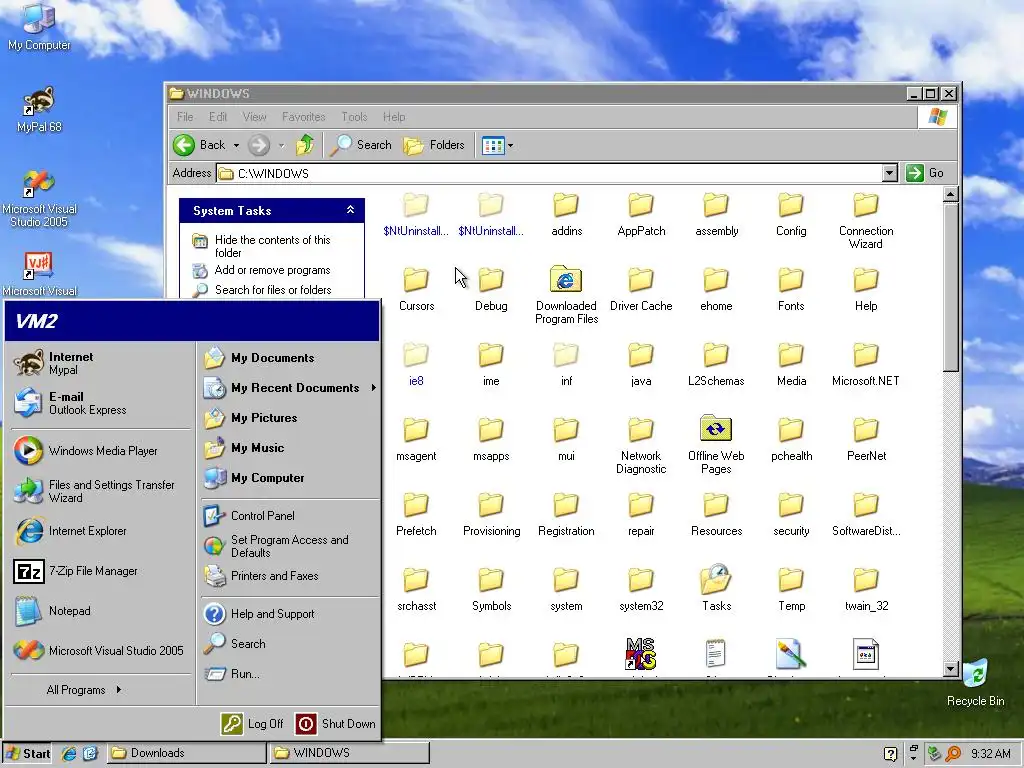Viewport: 1024px width, 768px height.
Task: Click Search in Explorer toolbar
Action: (x=360, y=145)
